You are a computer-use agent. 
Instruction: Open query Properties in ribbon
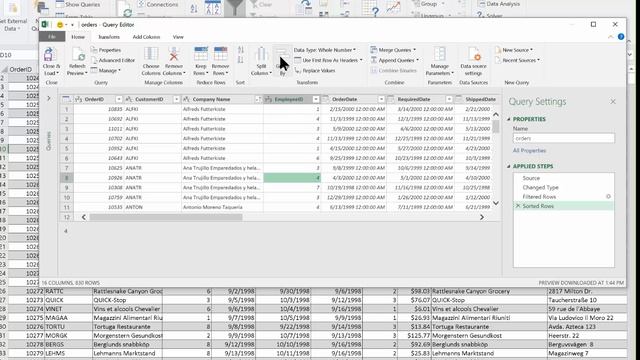click(106, 50)
